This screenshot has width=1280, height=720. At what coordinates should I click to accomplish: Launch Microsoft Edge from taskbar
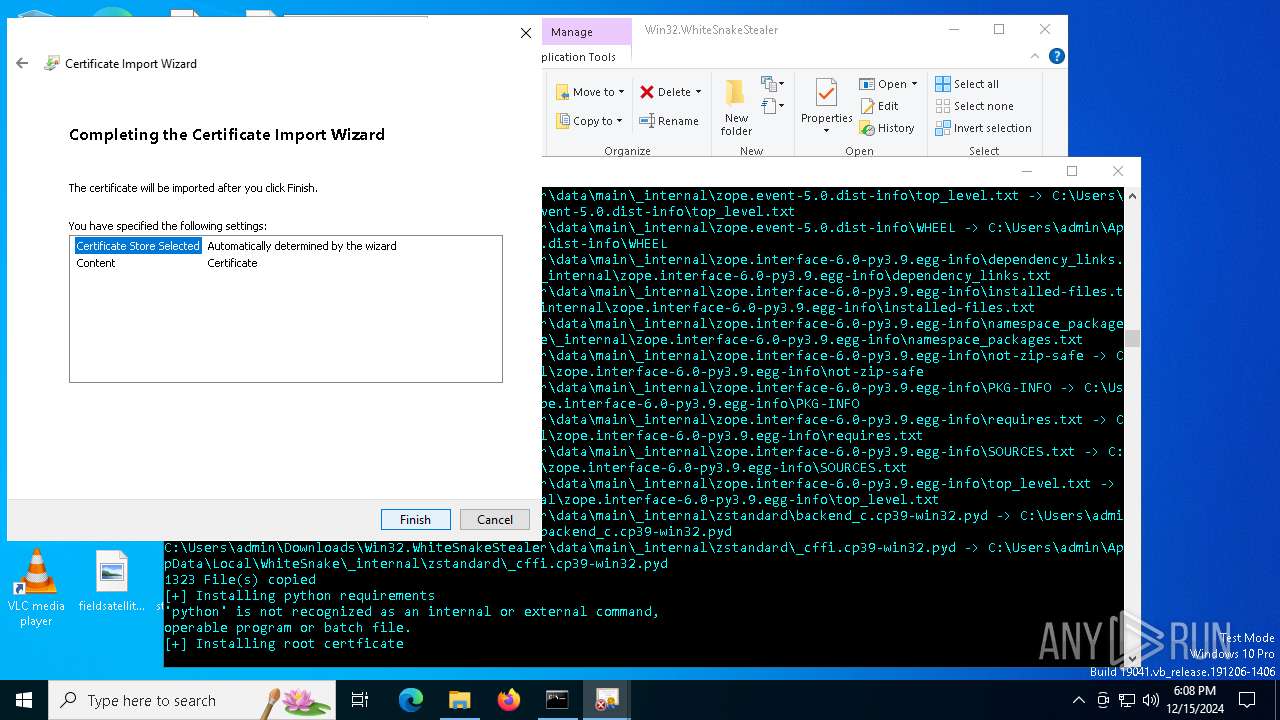pyautogui.click(x=411, y=700)
